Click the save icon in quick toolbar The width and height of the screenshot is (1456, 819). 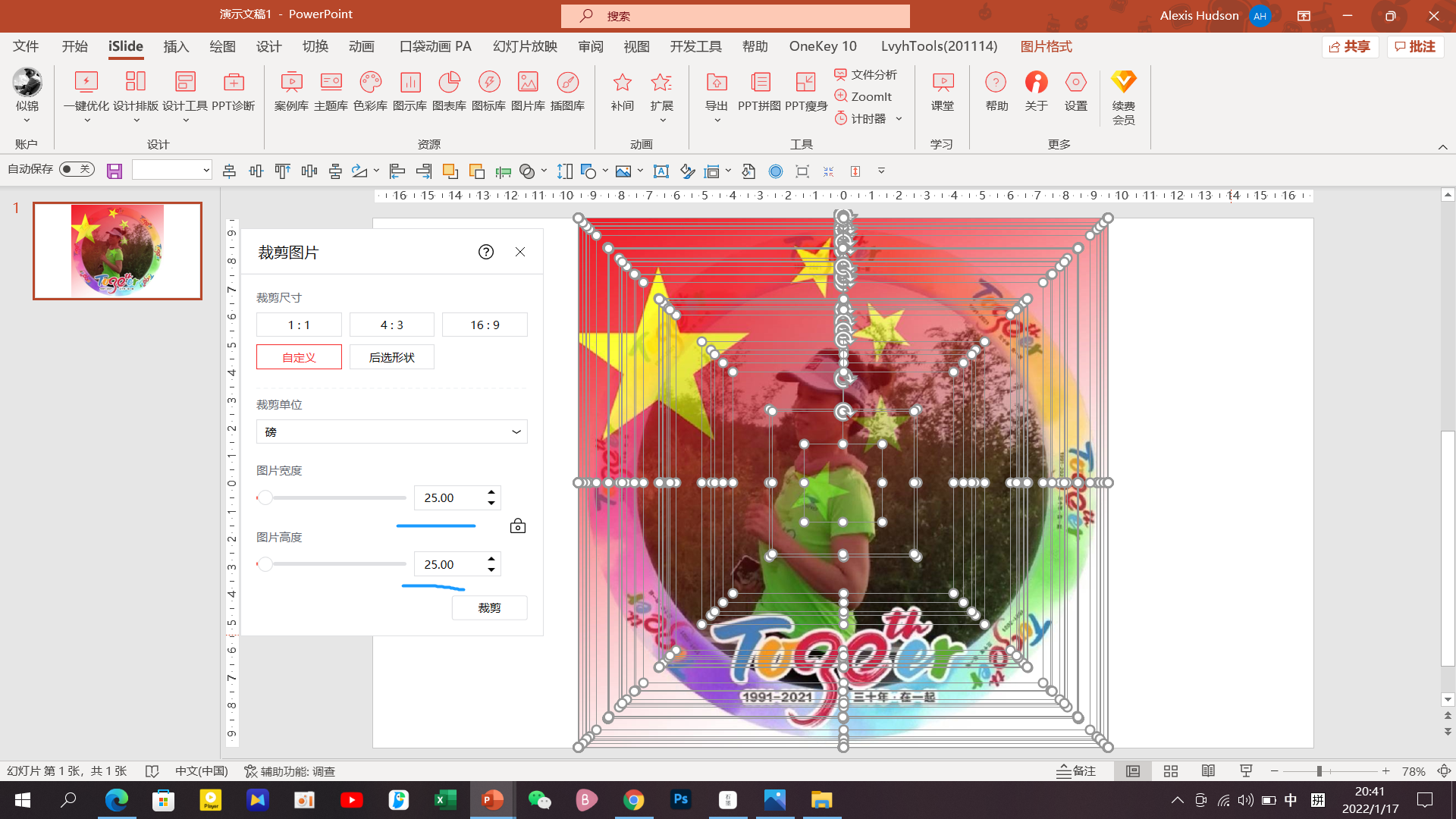pyautogui.click(x=115, y=171)
